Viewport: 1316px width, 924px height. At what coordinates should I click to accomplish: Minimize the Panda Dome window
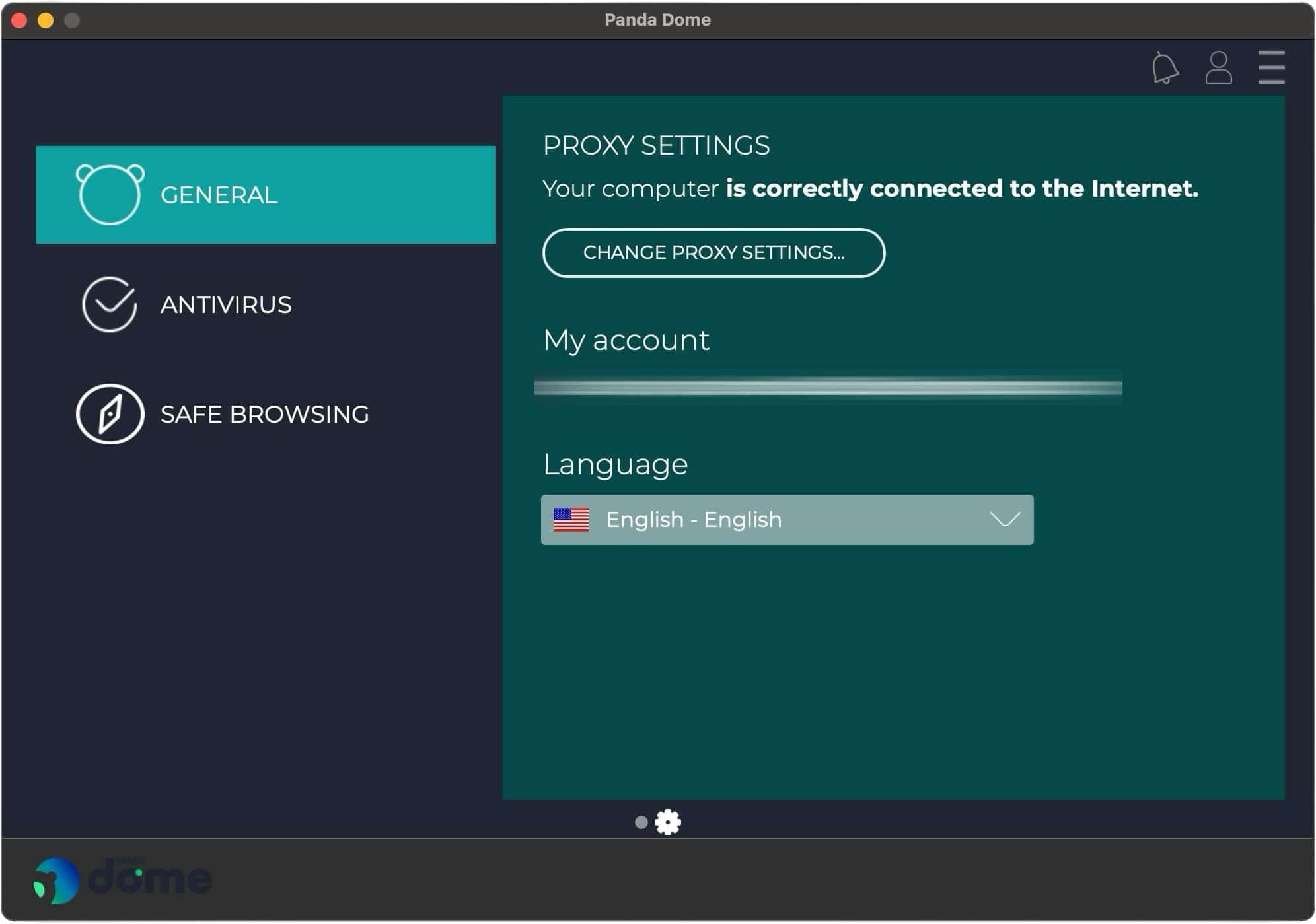click(x=46, y=20)
